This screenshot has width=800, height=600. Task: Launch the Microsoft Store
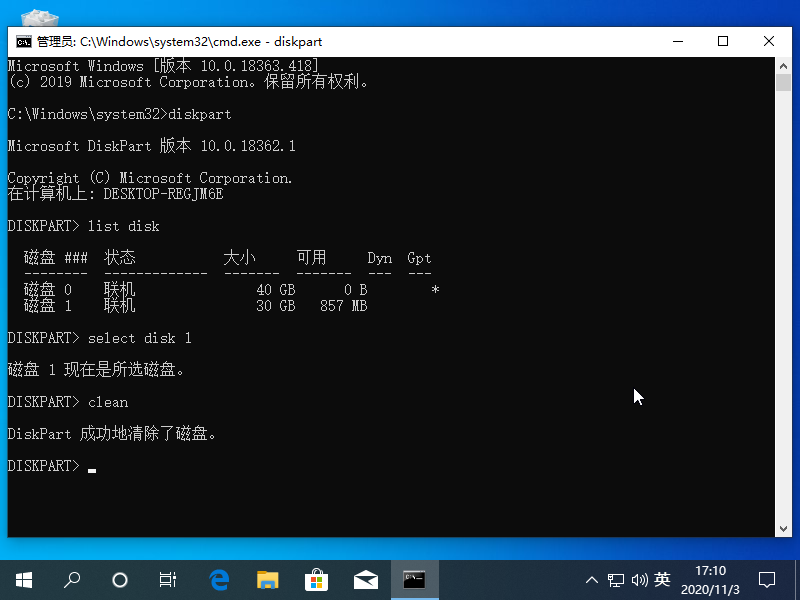tap(316, 580)
